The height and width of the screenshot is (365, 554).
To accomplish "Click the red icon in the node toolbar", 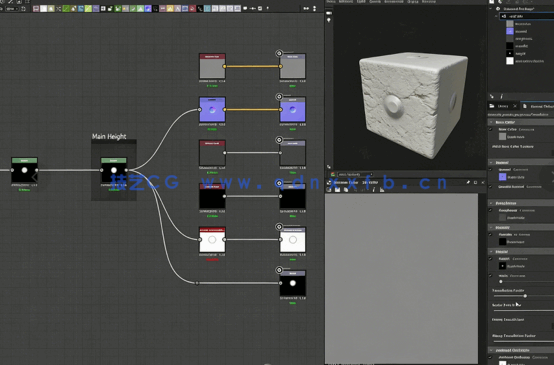I will (193, 8).
